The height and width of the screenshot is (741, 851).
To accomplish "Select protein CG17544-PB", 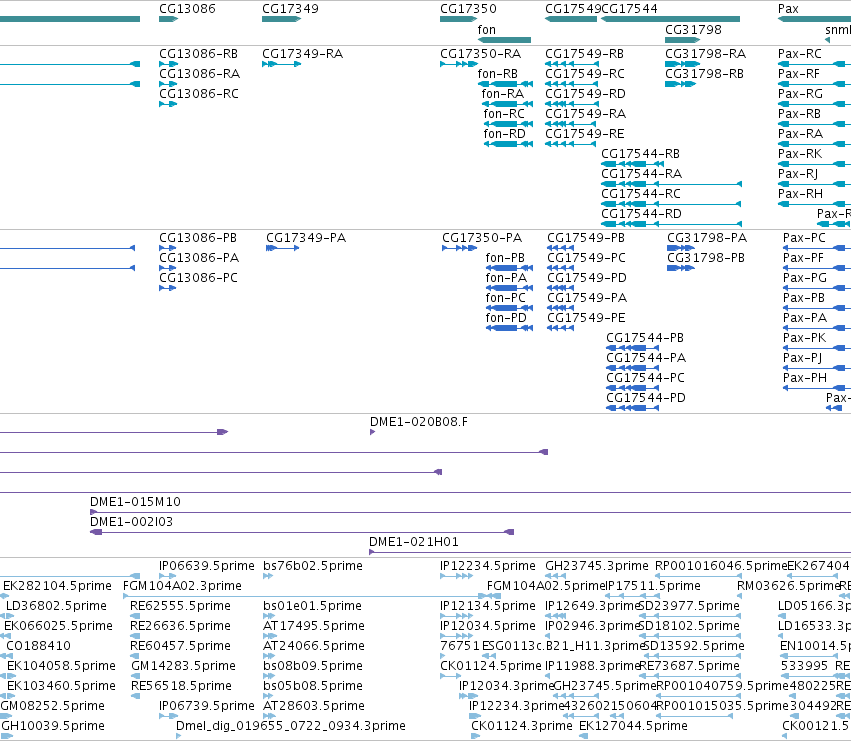I will pyautogui.click(x=645, y=338).
